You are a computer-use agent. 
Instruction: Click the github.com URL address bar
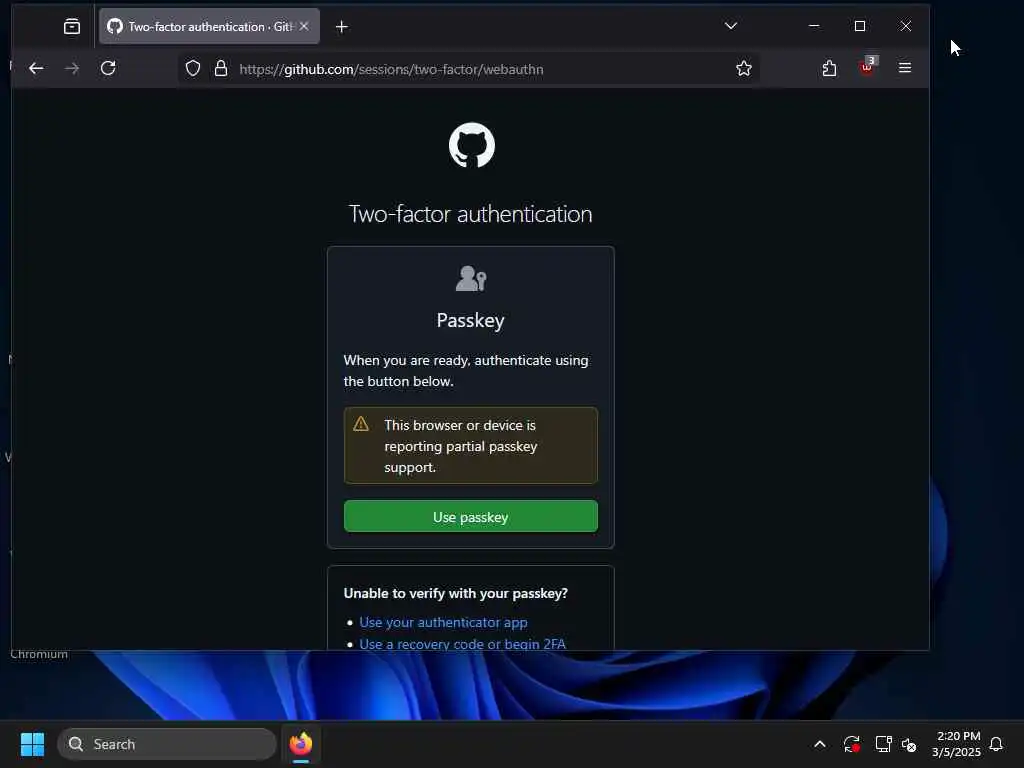[x=470, y=69]
